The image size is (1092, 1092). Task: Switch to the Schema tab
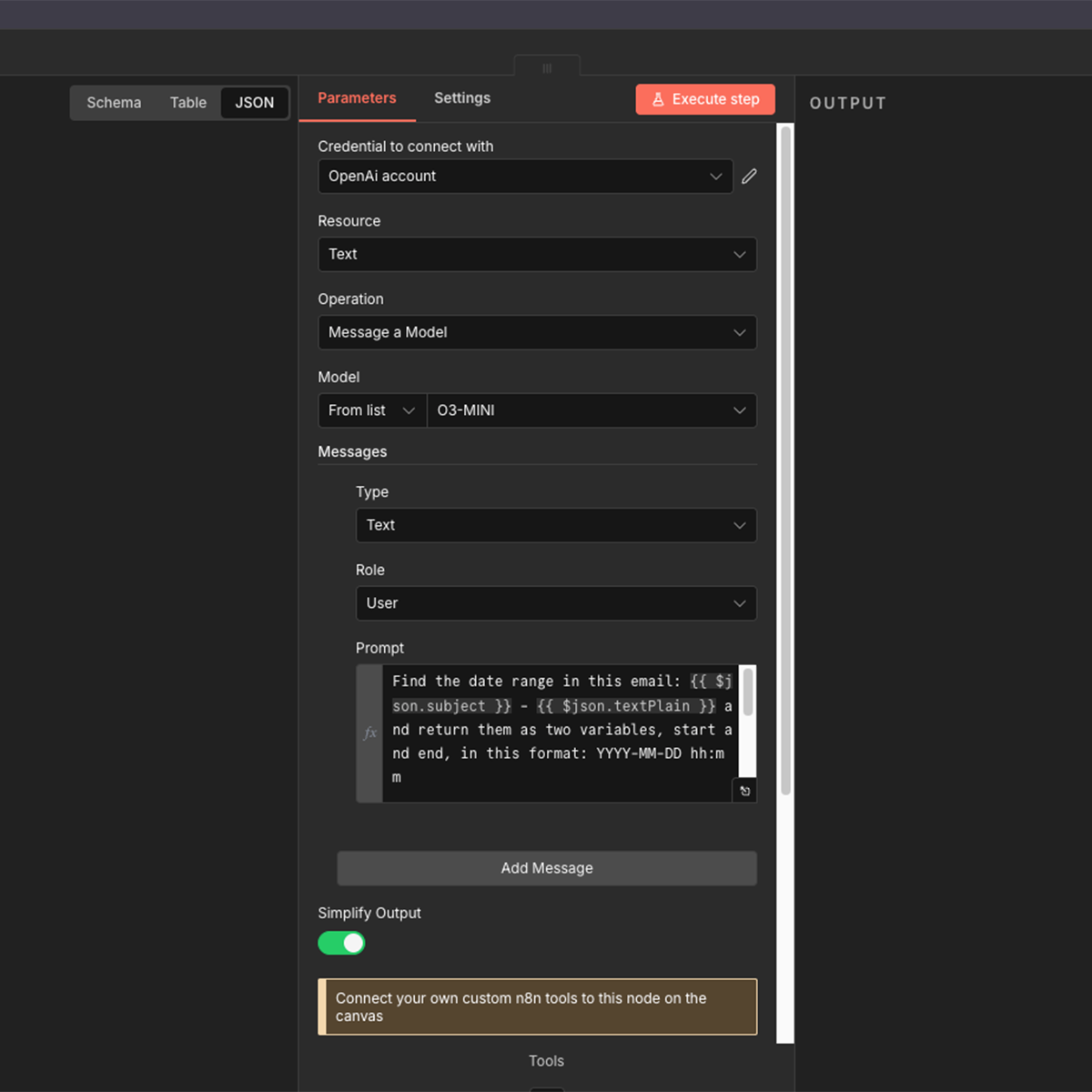pos(113,103)
